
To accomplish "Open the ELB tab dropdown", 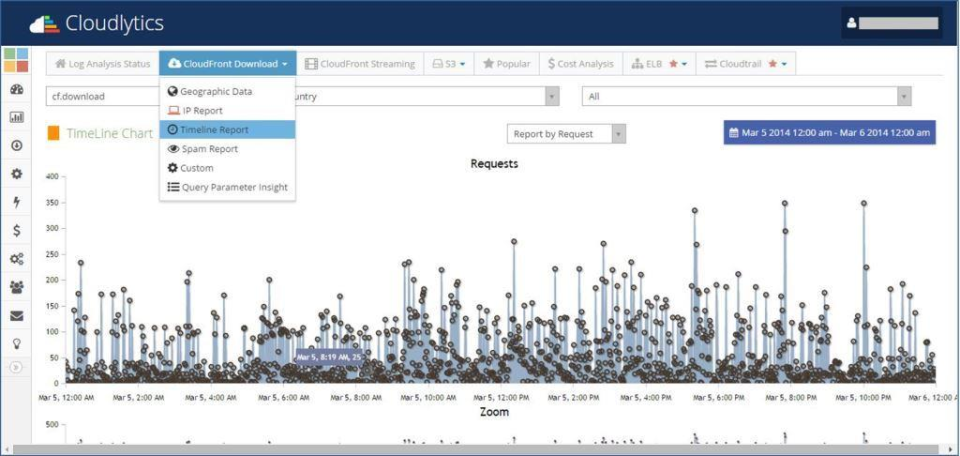I will point(659,64).
